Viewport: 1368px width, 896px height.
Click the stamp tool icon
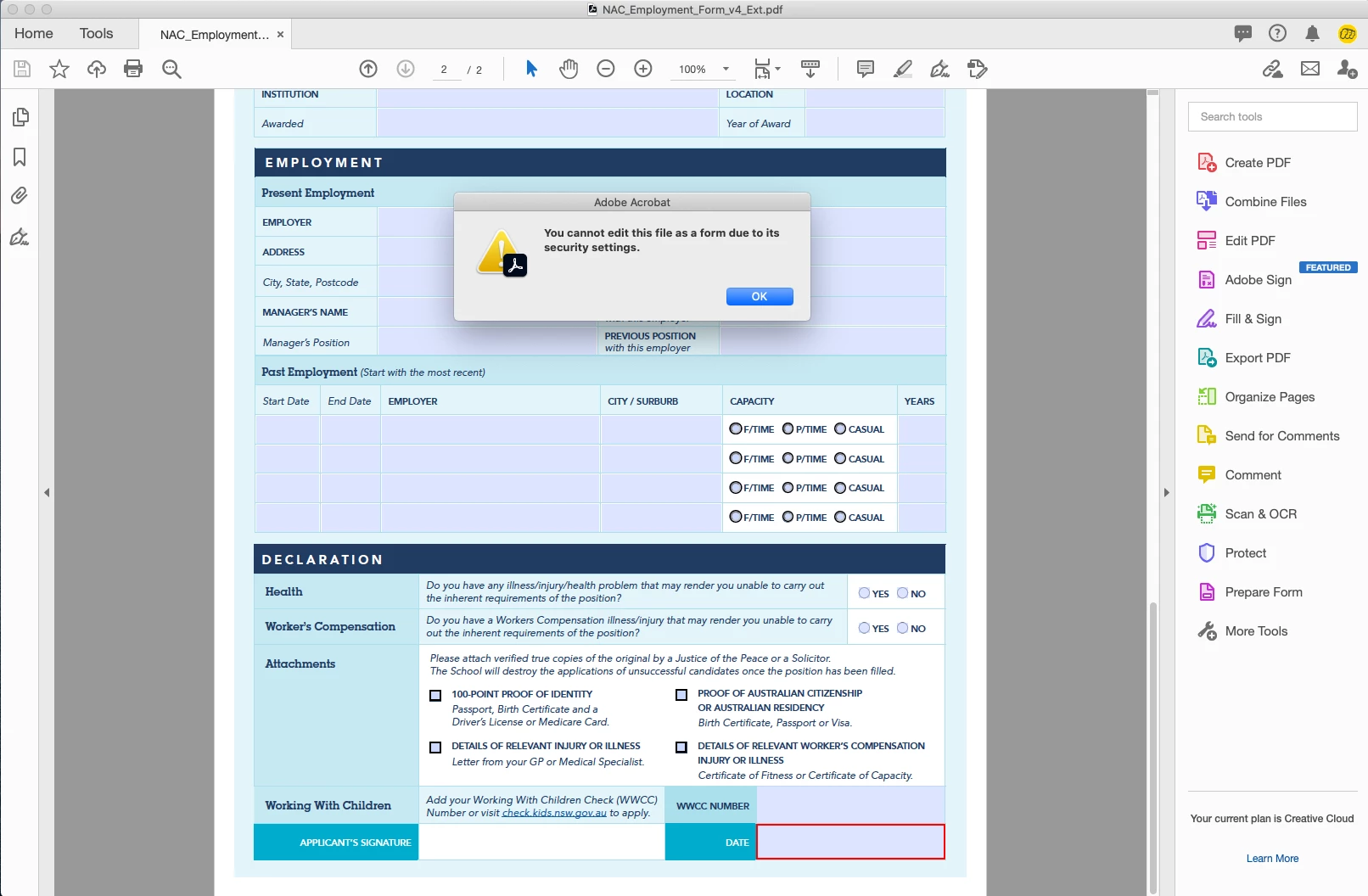(978, 69)
